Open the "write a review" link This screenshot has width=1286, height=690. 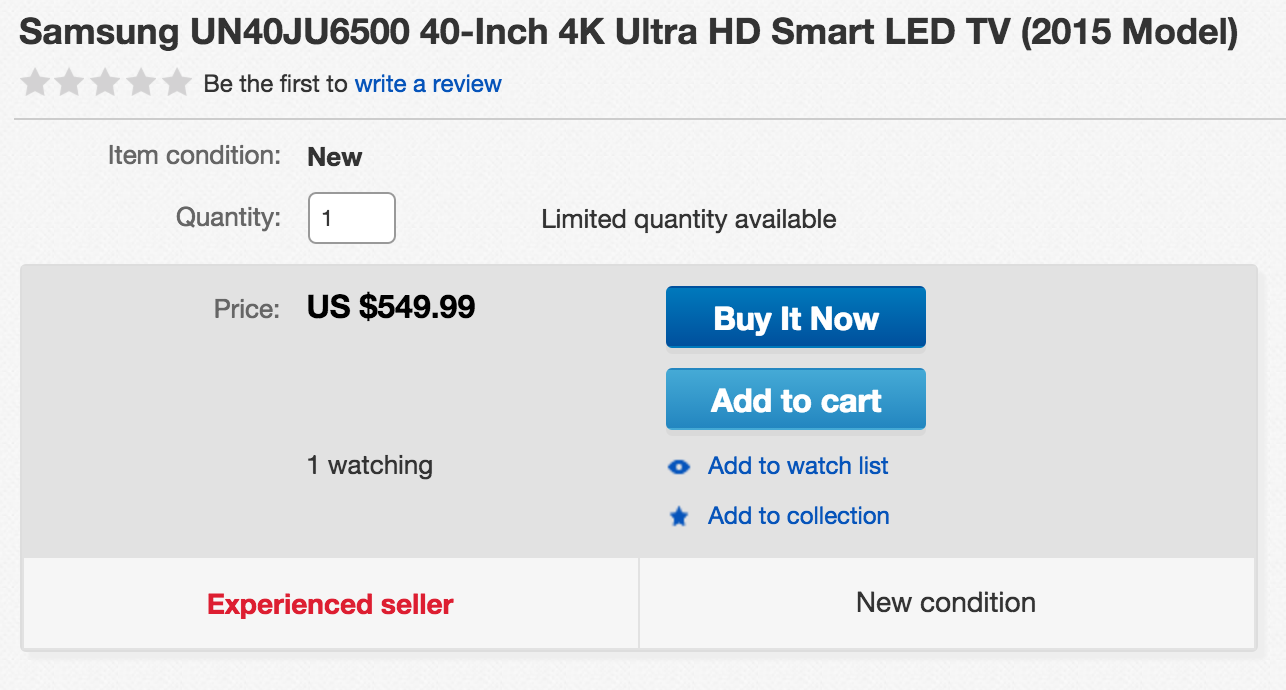(x=428, y=84)
